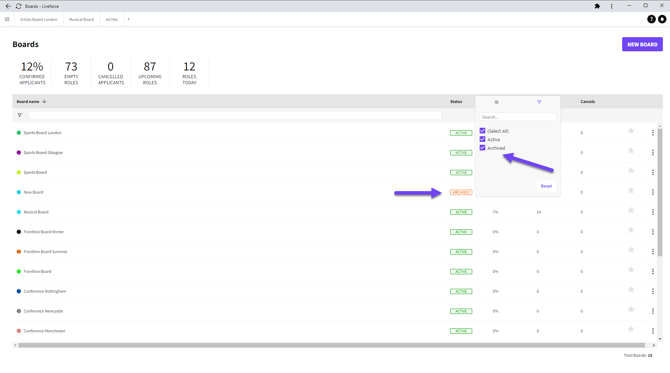Star the Frontline Board Summer row

[x=631, y=250]
